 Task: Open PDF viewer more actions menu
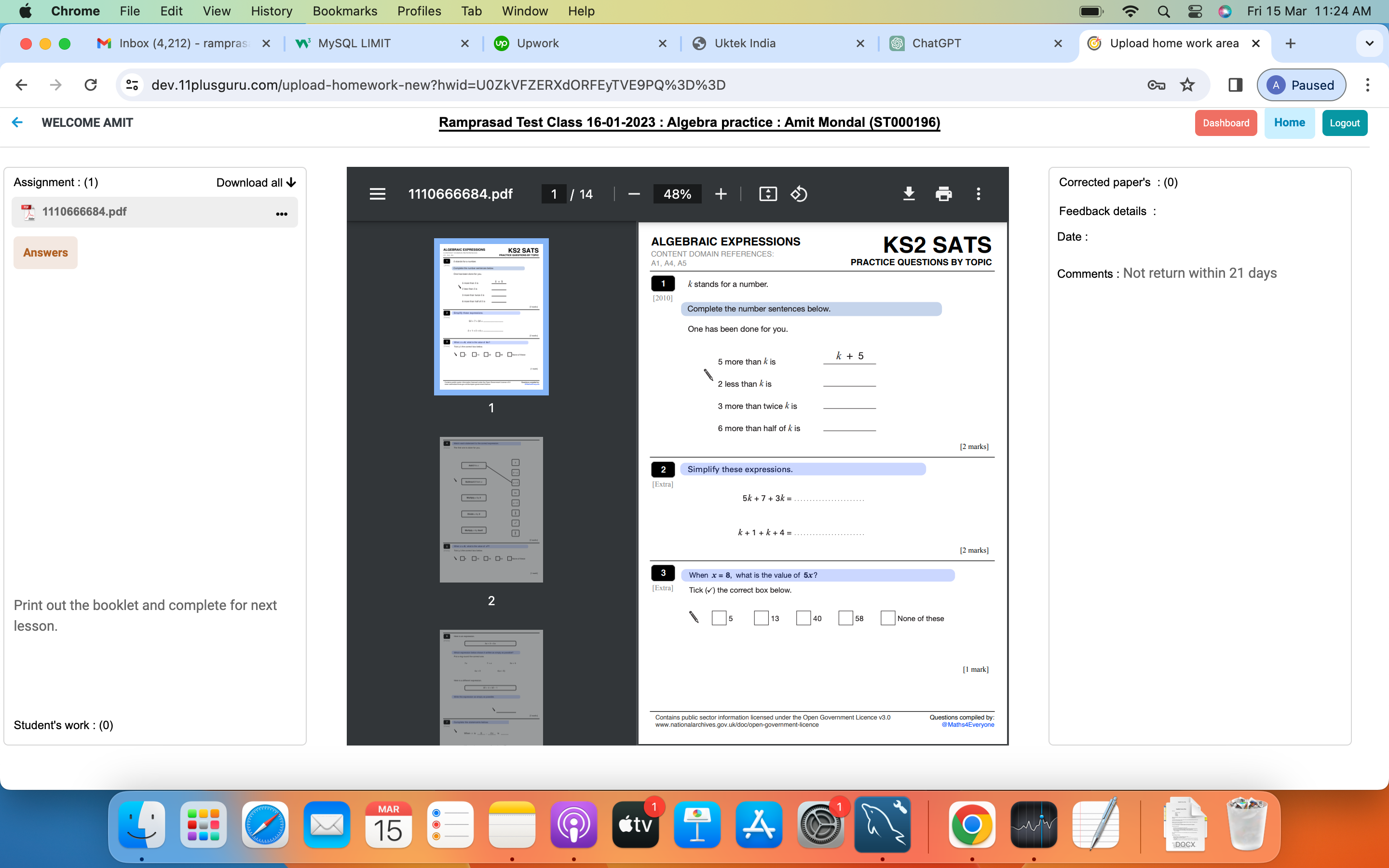tap(978, 194)
